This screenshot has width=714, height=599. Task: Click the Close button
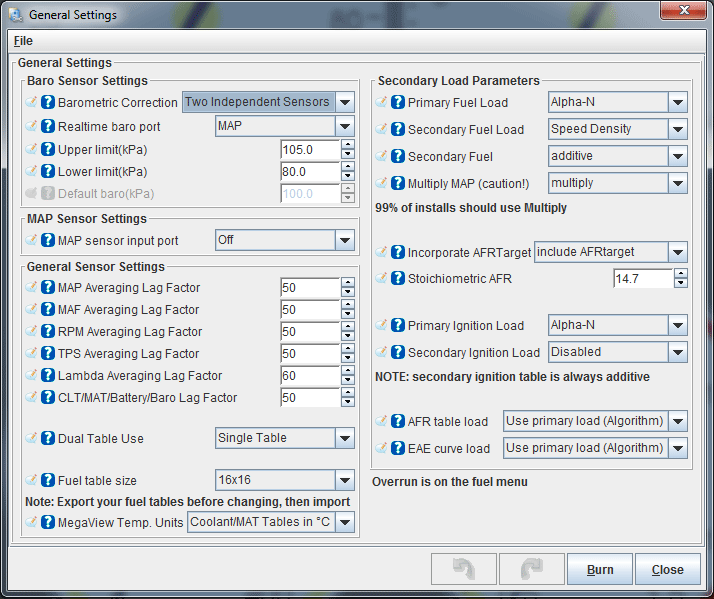667,570
